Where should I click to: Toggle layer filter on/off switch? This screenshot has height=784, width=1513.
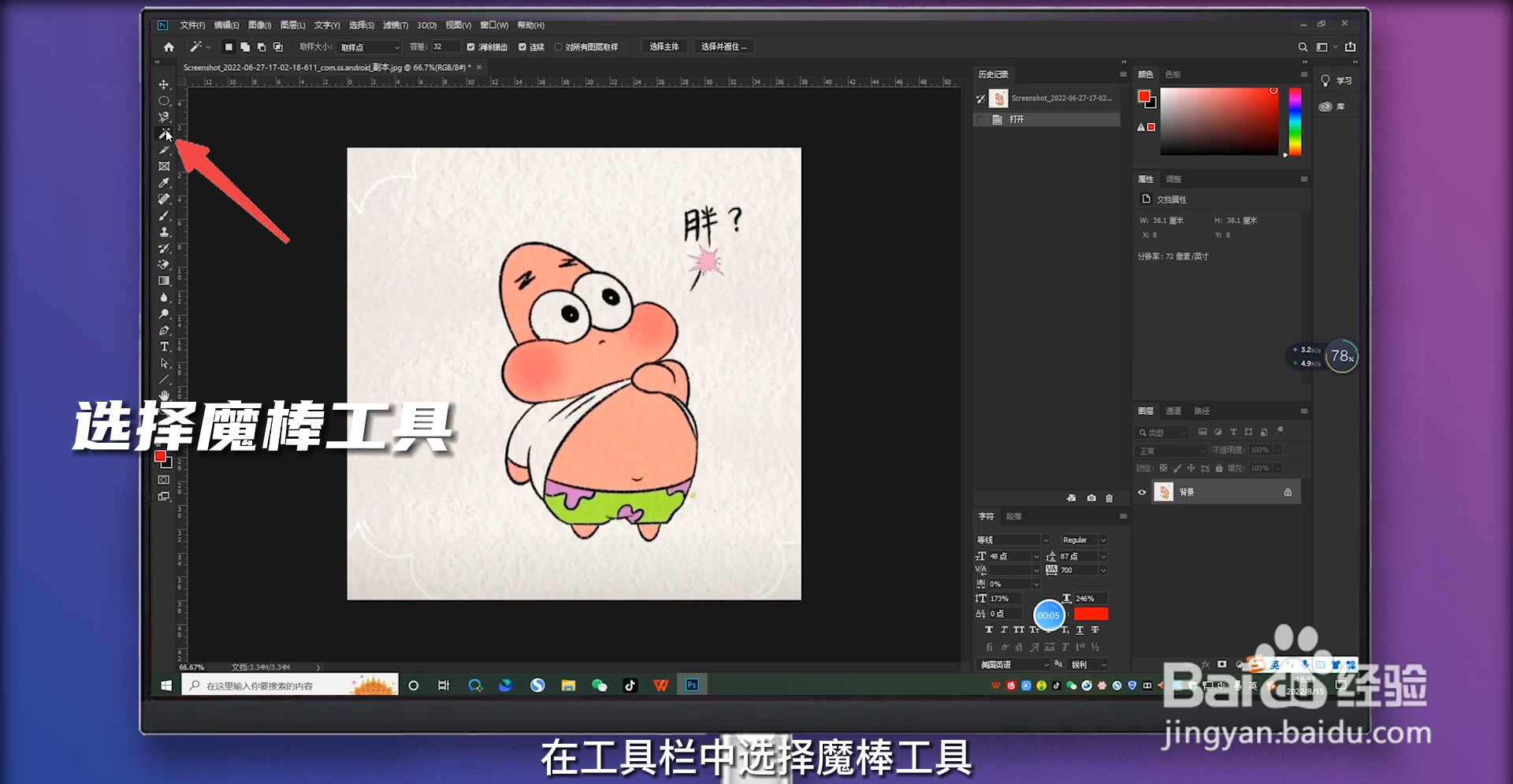(x=1281, y=430)
